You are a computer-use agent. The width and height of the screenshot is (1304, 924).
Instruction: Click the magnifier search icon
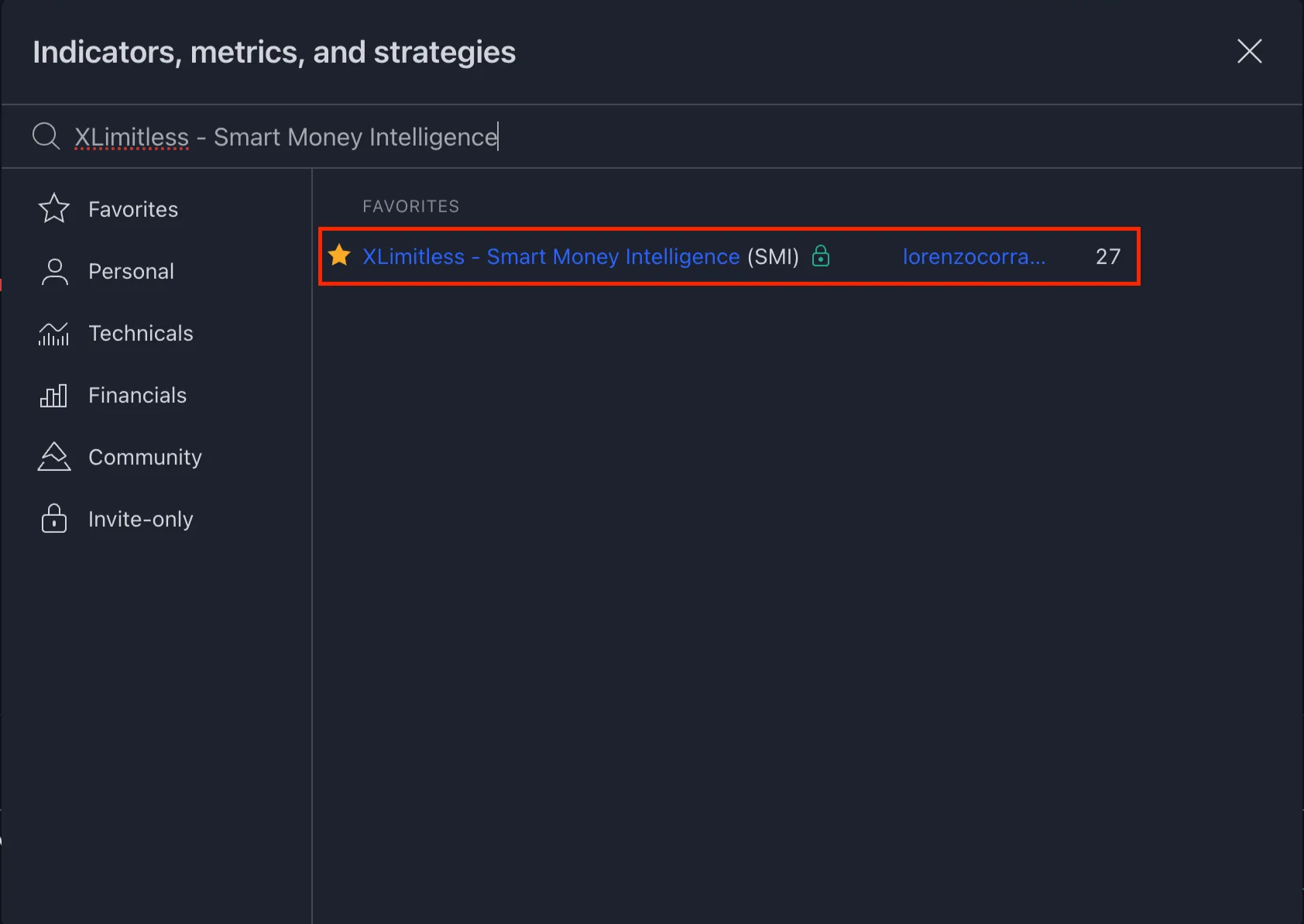pyautogui.click(x=46, y=136)
